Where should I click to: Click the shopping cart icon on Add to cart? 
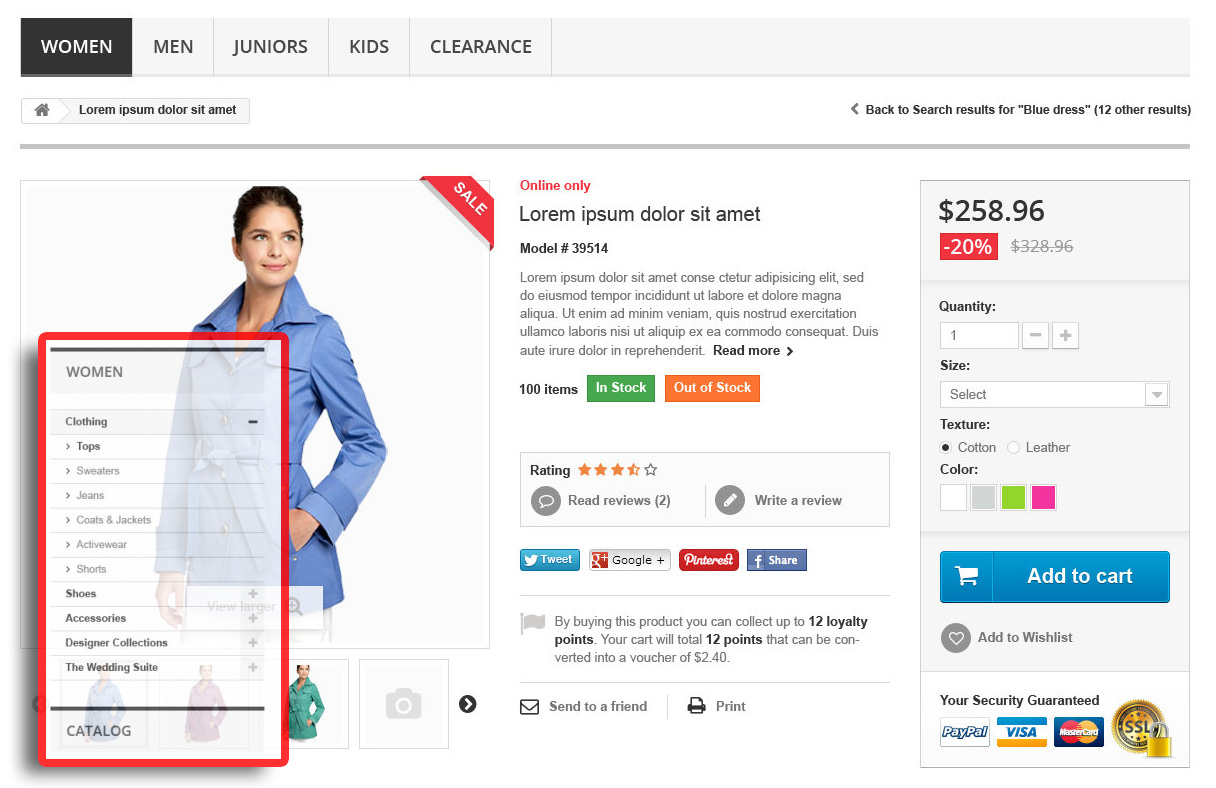pos(966,577)
